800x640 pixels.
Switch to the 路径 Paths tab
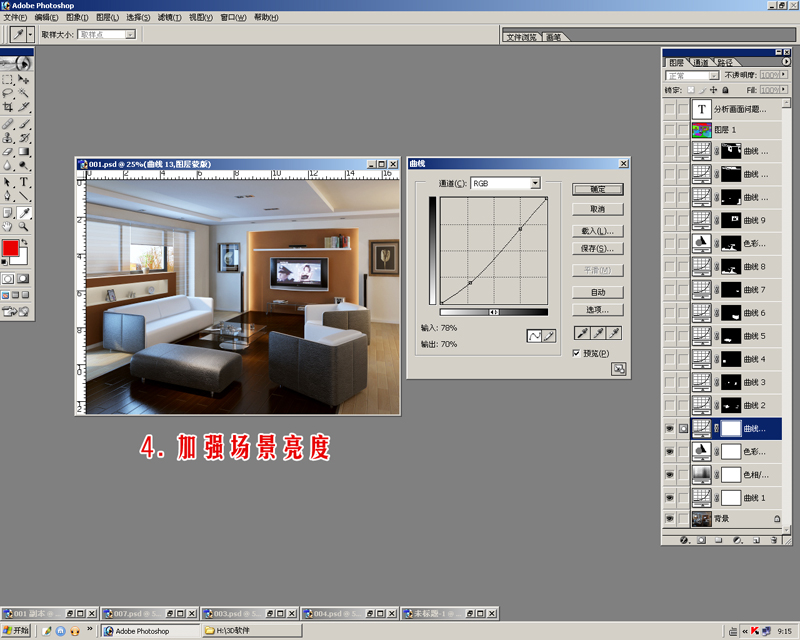click(x=725, y=62)
